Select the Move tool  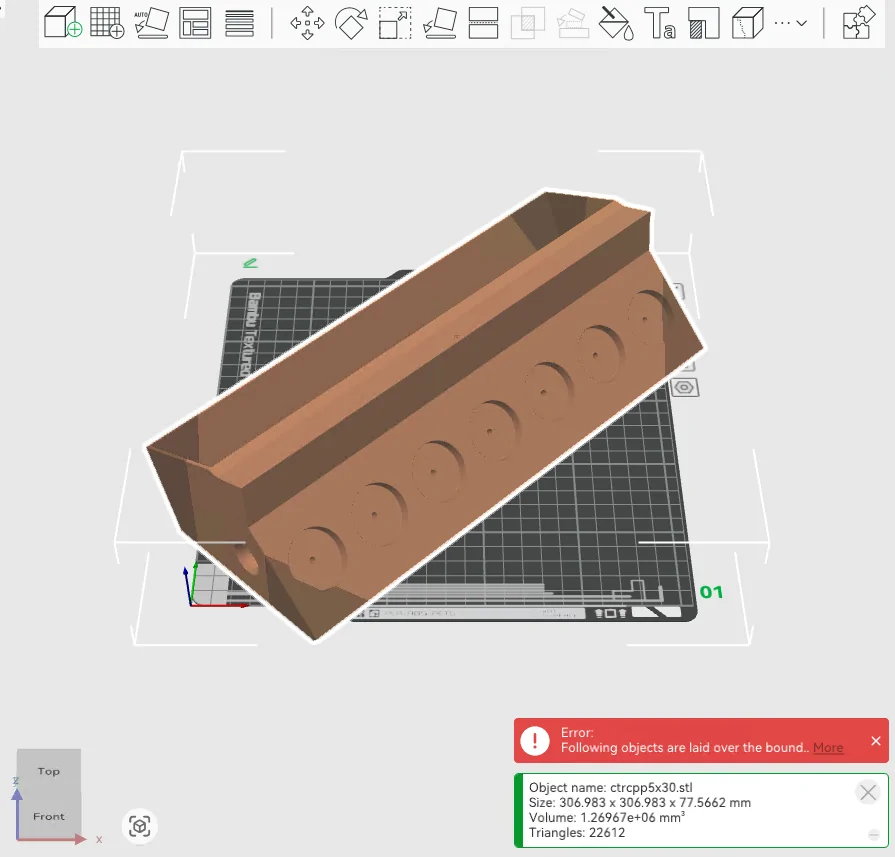coord(307,23)
